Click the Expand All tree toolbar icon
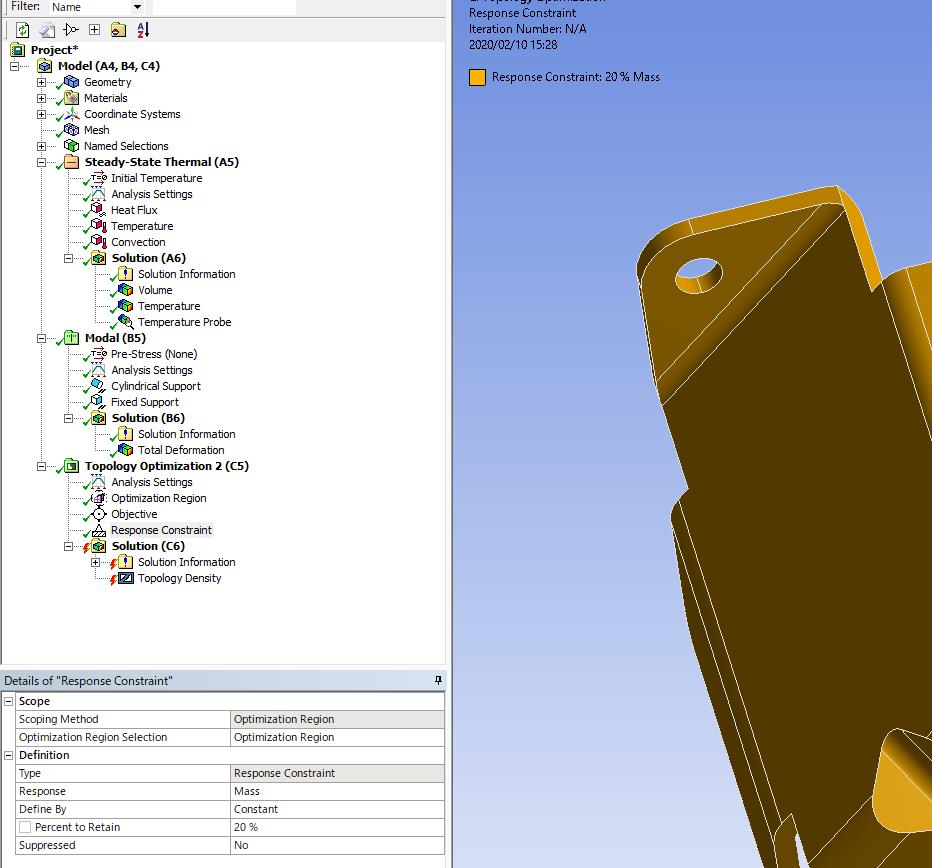 tap(94, 30)
